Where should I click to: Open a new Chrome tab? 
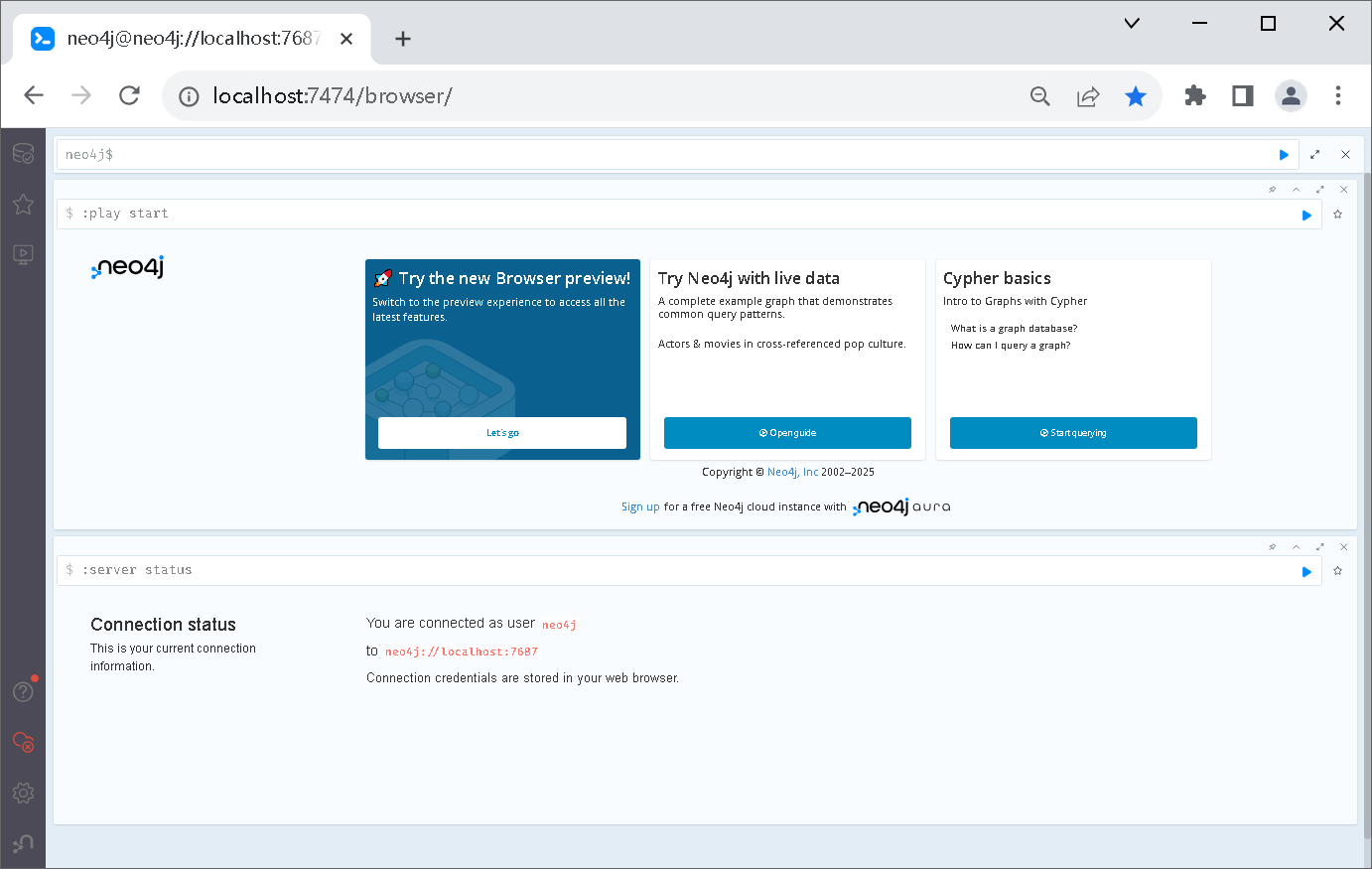pos(402,39)
